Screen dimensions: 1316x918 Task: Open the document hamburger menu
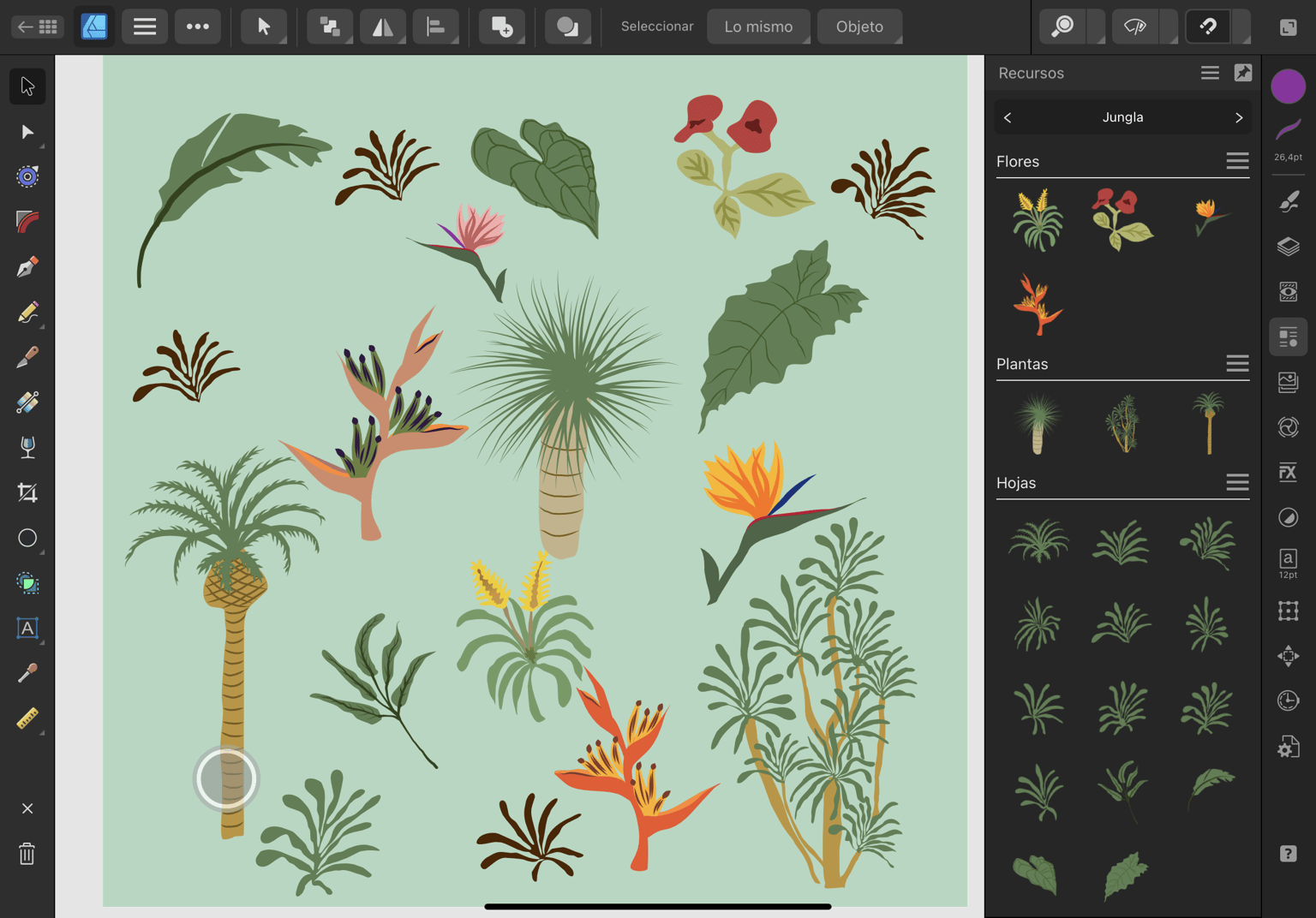[145, 27]
